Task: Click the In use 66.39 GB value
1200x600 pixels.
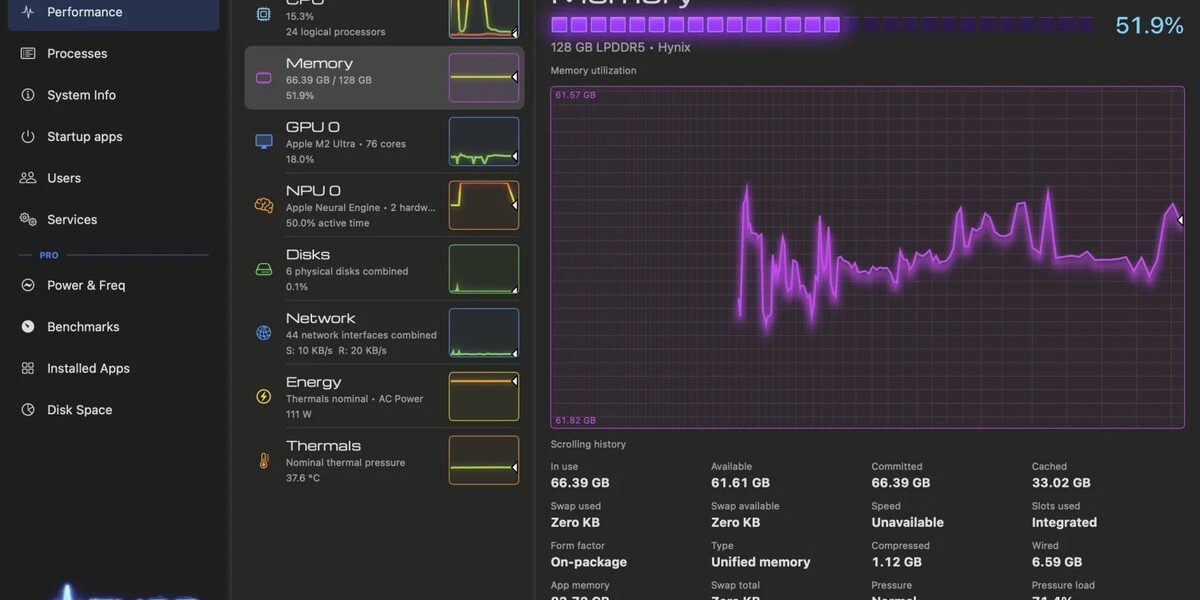Action: click(580, 483)
